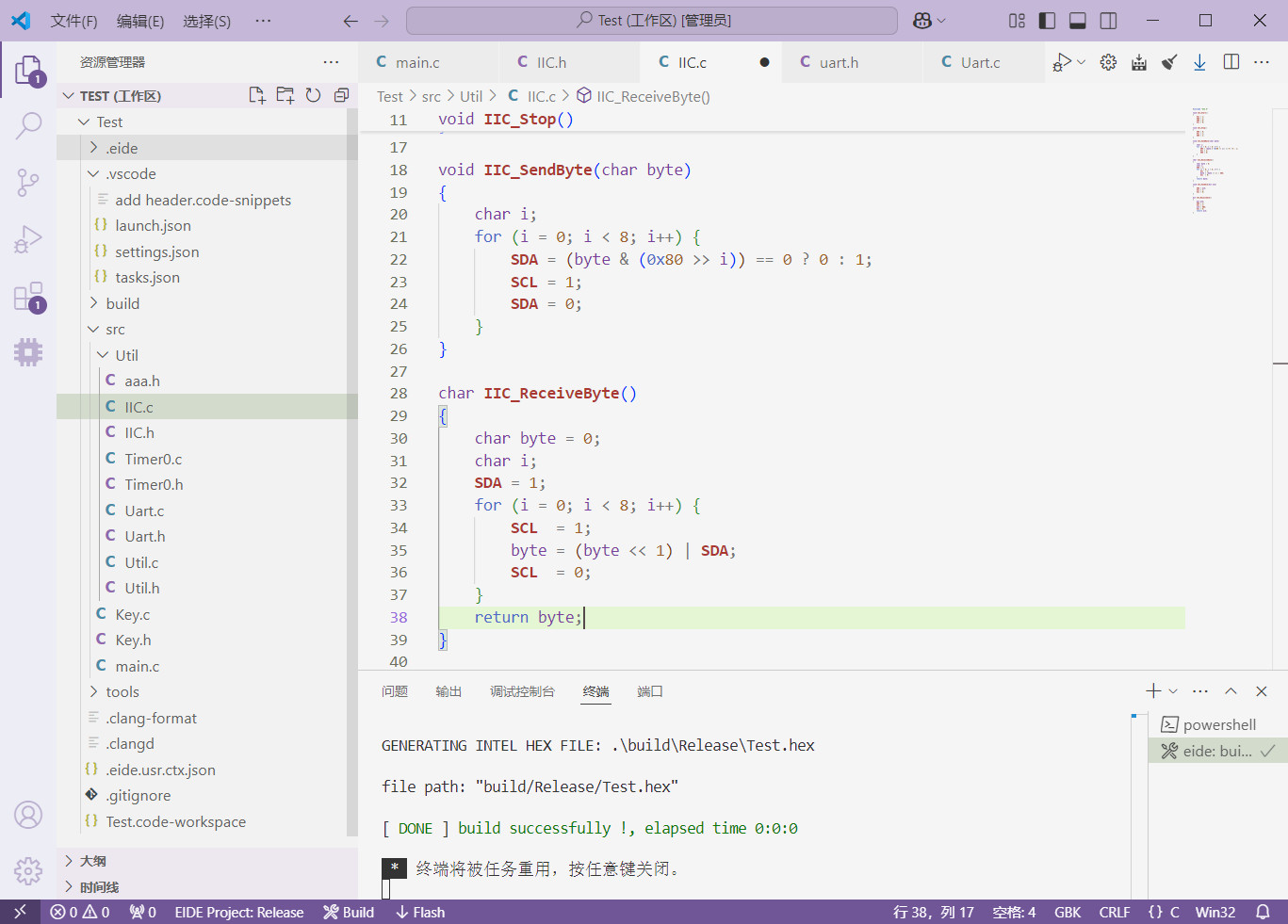Expand the 大纲 outline section
This screenshot has width=1288, height=924.
[207, 861]
